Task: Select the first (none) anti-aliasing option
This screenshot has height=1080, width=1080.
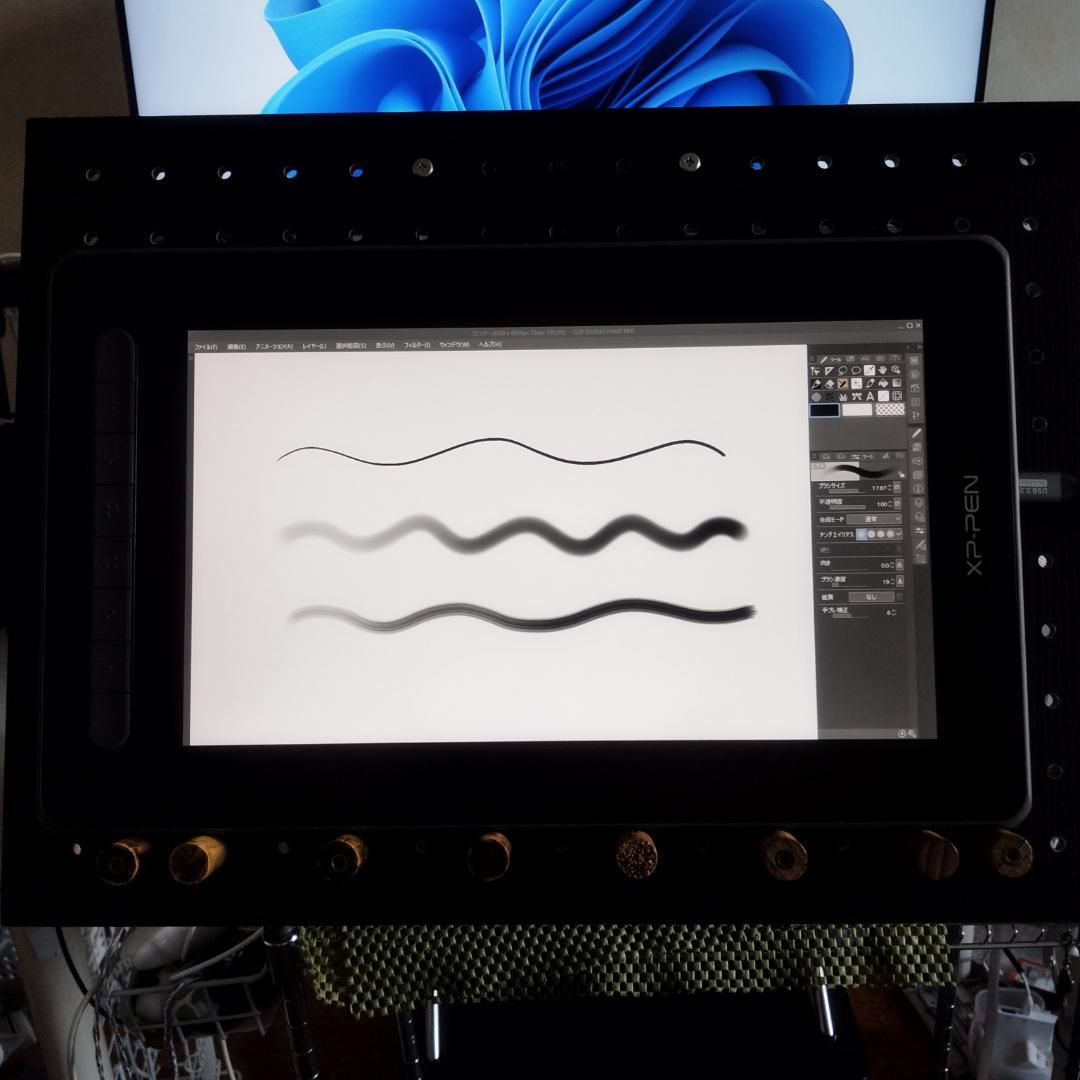Action: pyautogui.click(x=861, y=535)
